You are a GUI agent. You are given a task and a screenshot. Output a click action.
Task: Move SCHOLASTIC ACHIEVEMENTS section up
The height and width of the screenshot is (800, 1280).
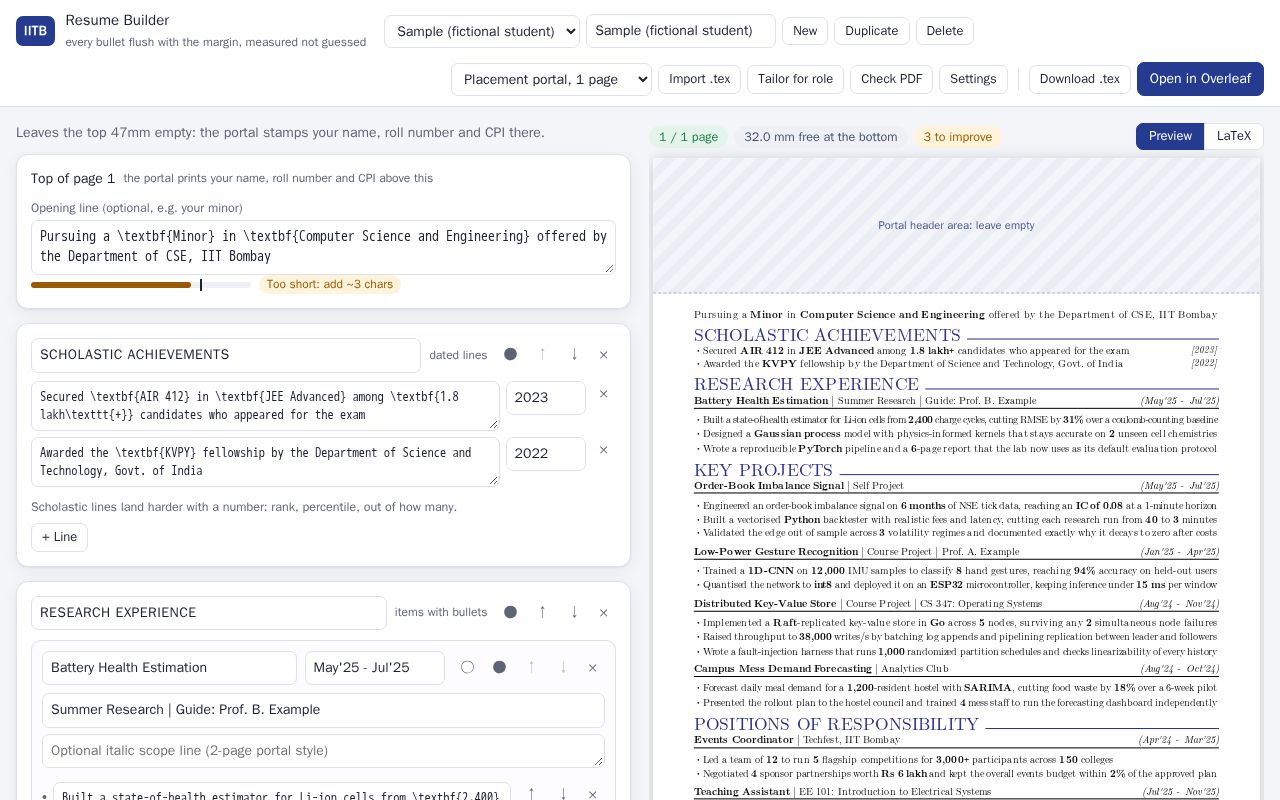pos(542,355)
